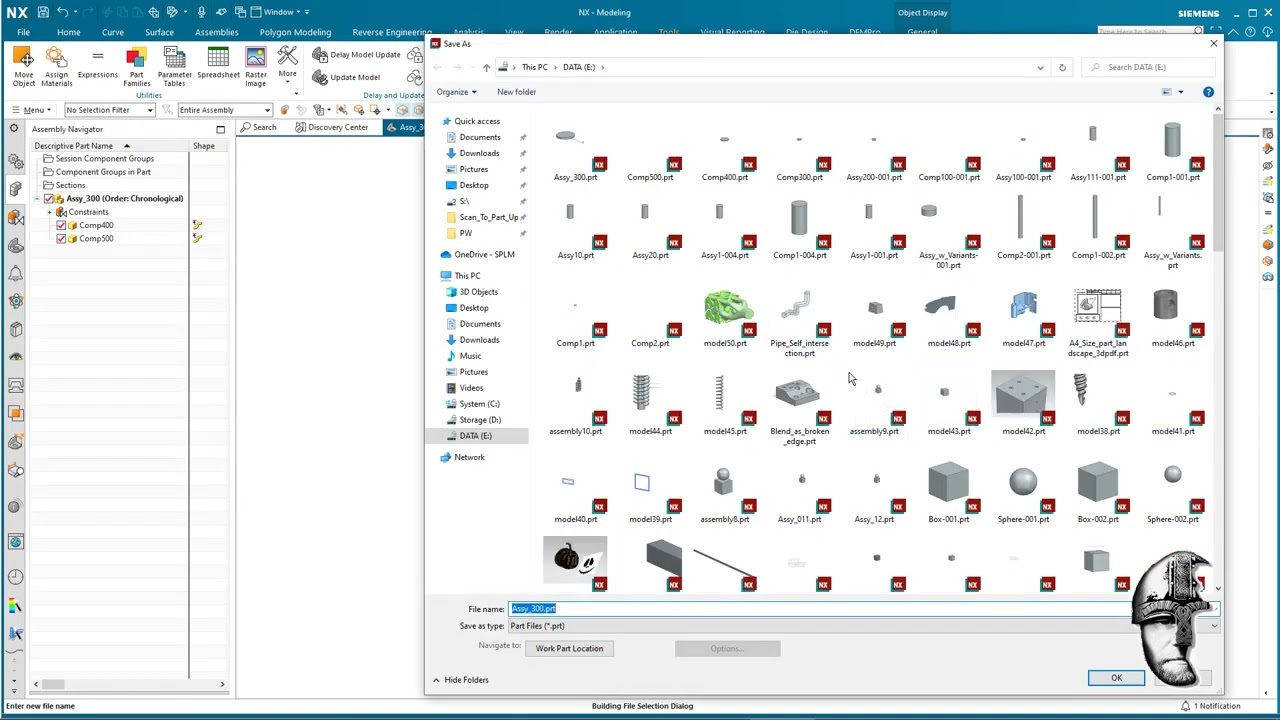
Task: Click the Save icon in NX title bar
Action: point(43,12)
